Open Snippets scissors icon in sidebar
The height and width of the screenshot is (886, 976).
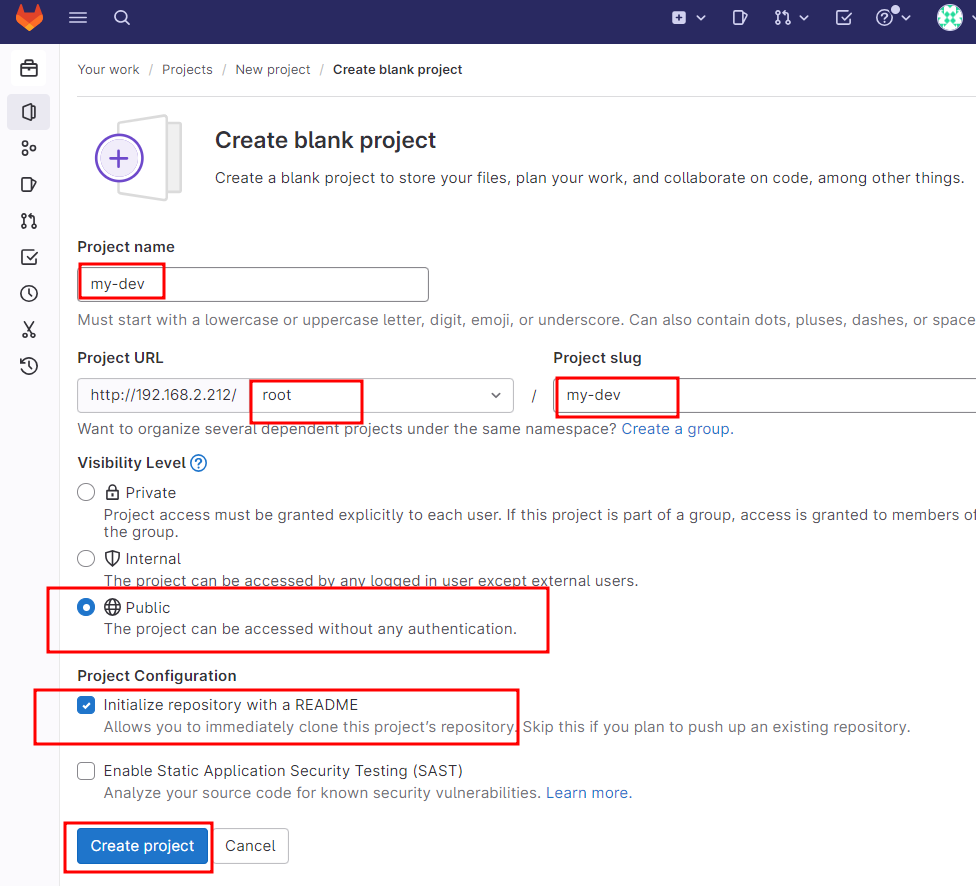29,329
